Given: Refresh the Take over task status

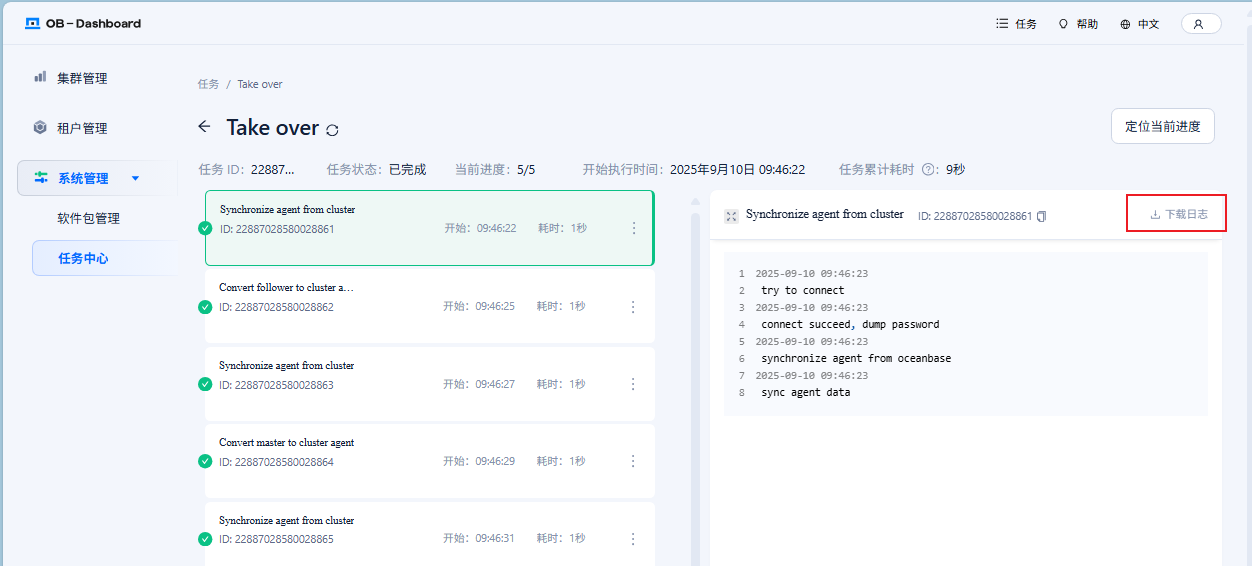Looking at the screenshot, I should coord(333,130).
